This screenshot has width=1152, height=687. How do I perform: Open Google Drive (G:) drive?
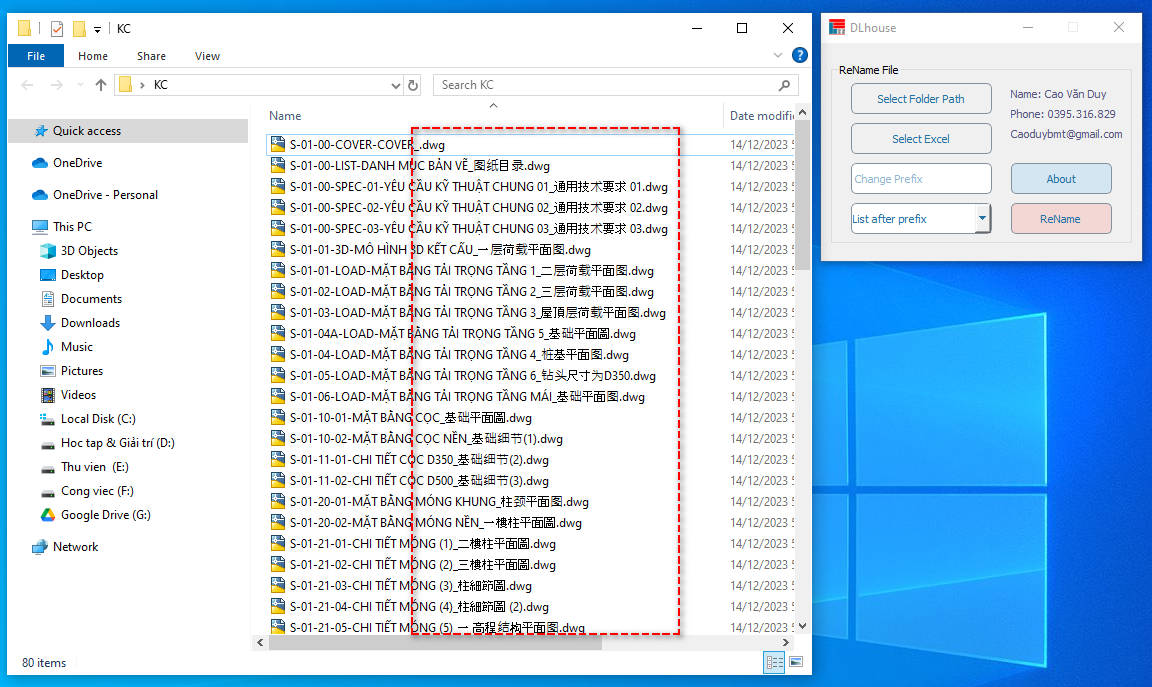tap(105, 515)
